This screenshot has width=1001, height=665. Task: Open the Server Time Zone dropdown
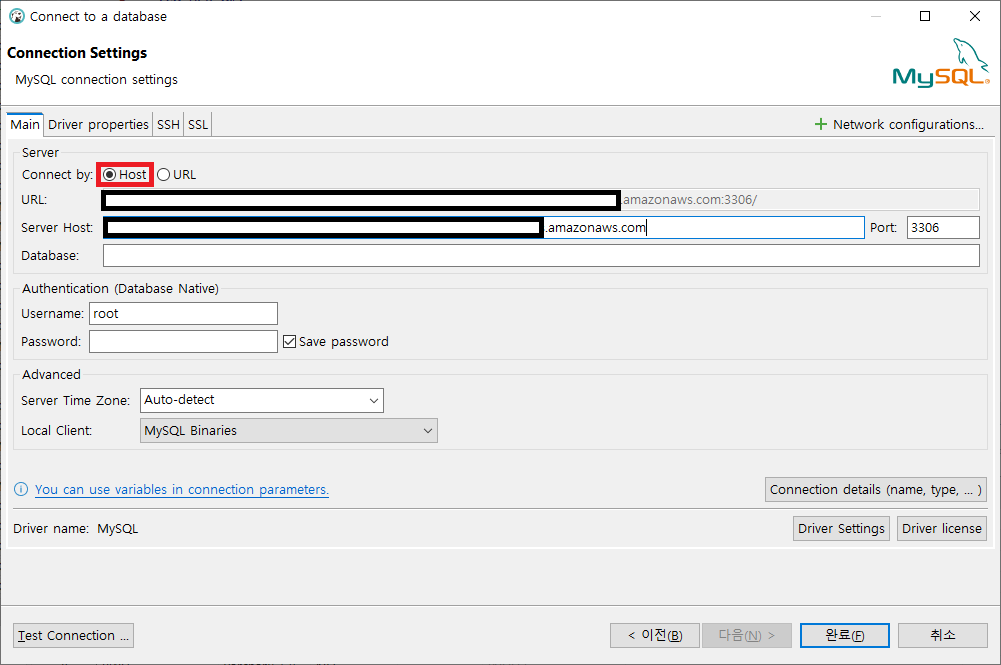click(262, 401)
